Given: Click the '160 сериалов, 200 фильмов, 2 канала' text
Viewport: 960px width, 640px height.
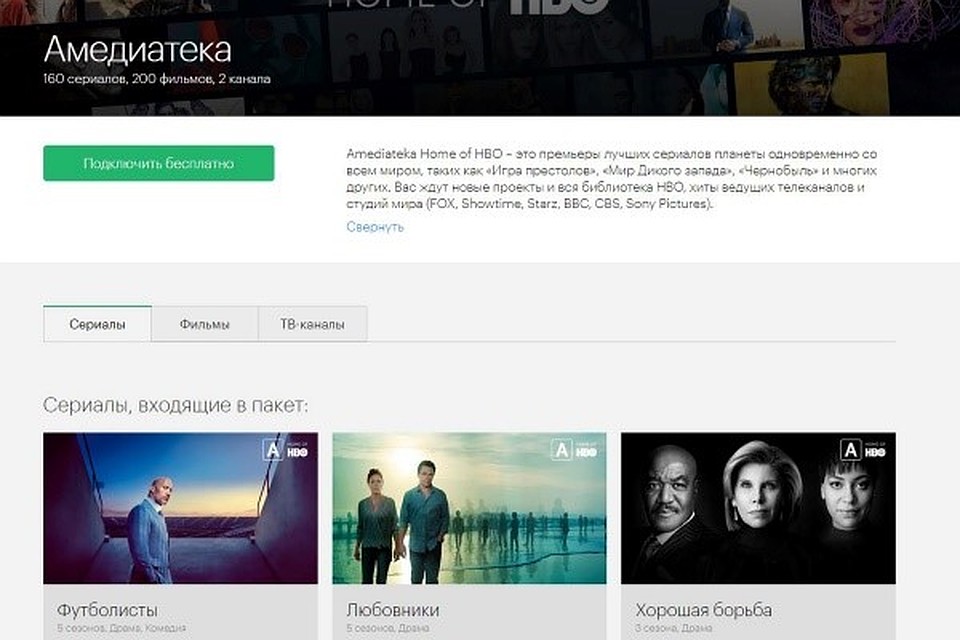Looking at the screenshot, I should [x=157, y=79].
